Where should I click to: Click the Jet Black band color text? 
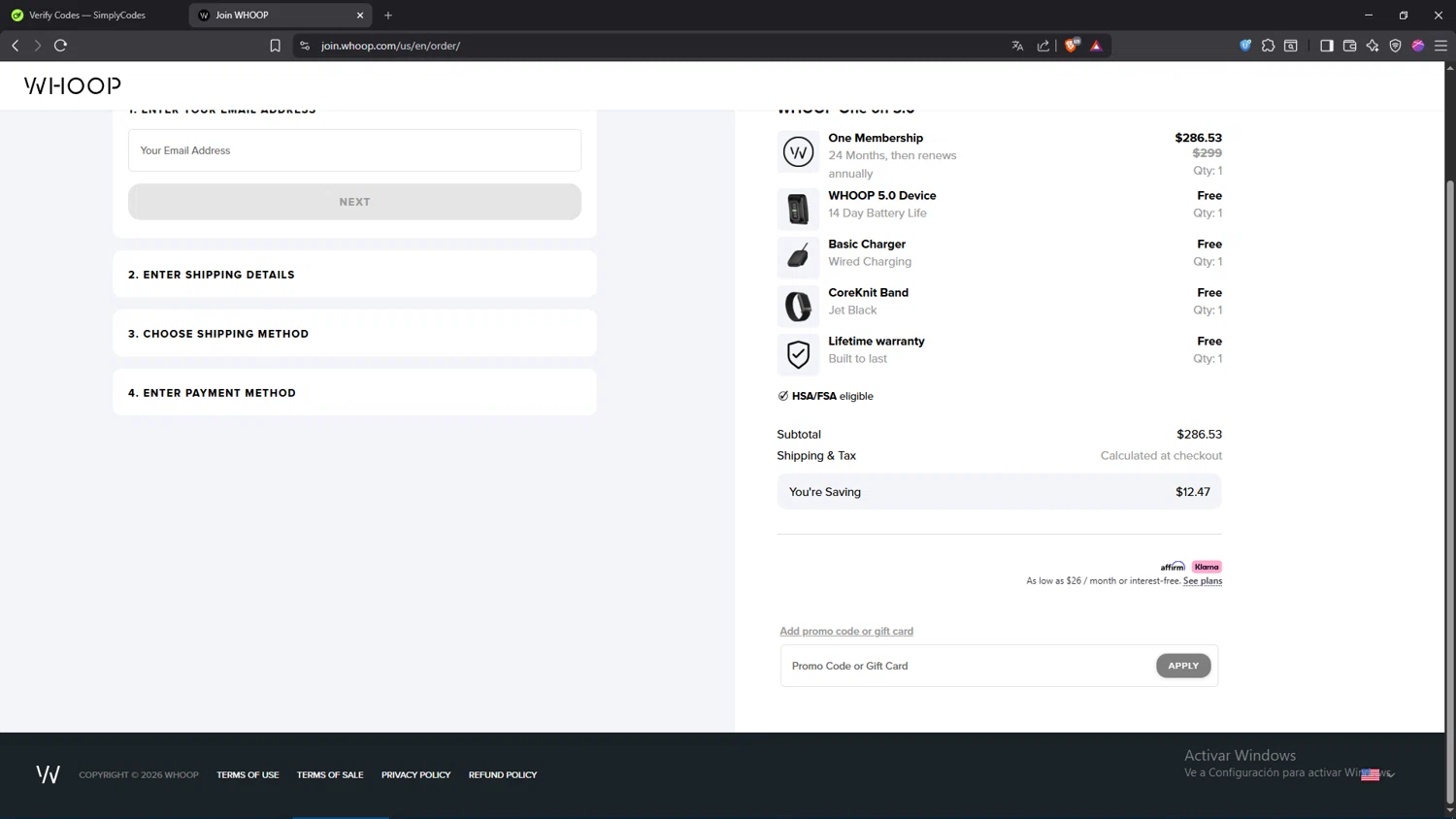point(852,311)
